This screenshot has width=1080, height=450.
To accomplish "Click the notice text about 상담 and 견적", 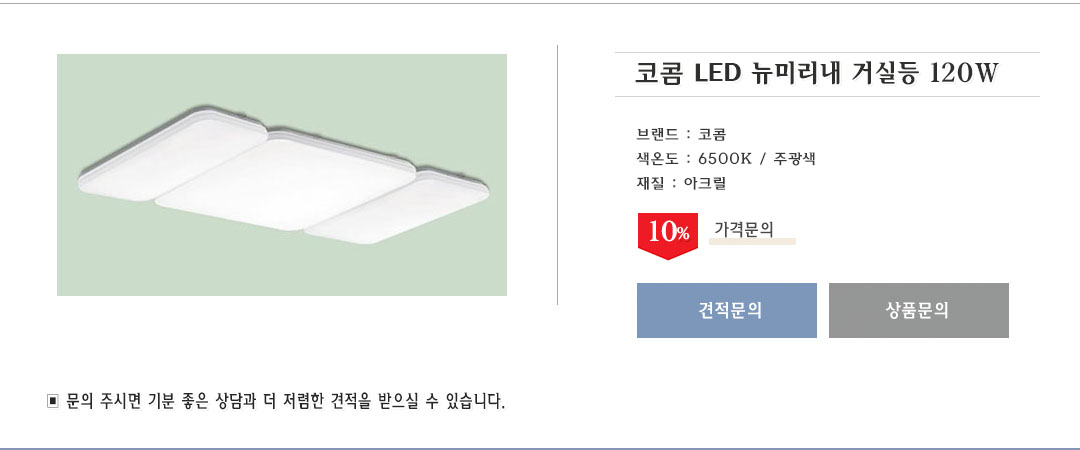I will tap(285, 402).
